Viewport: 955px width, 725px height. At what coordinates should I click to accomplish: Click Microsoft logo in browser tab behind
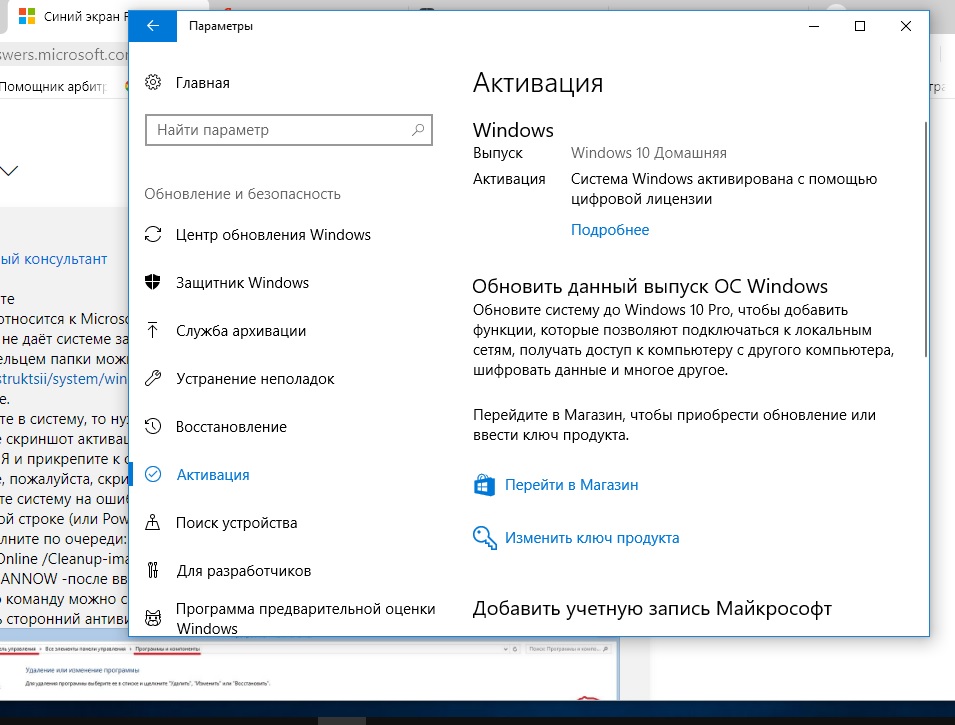[27, 16]
